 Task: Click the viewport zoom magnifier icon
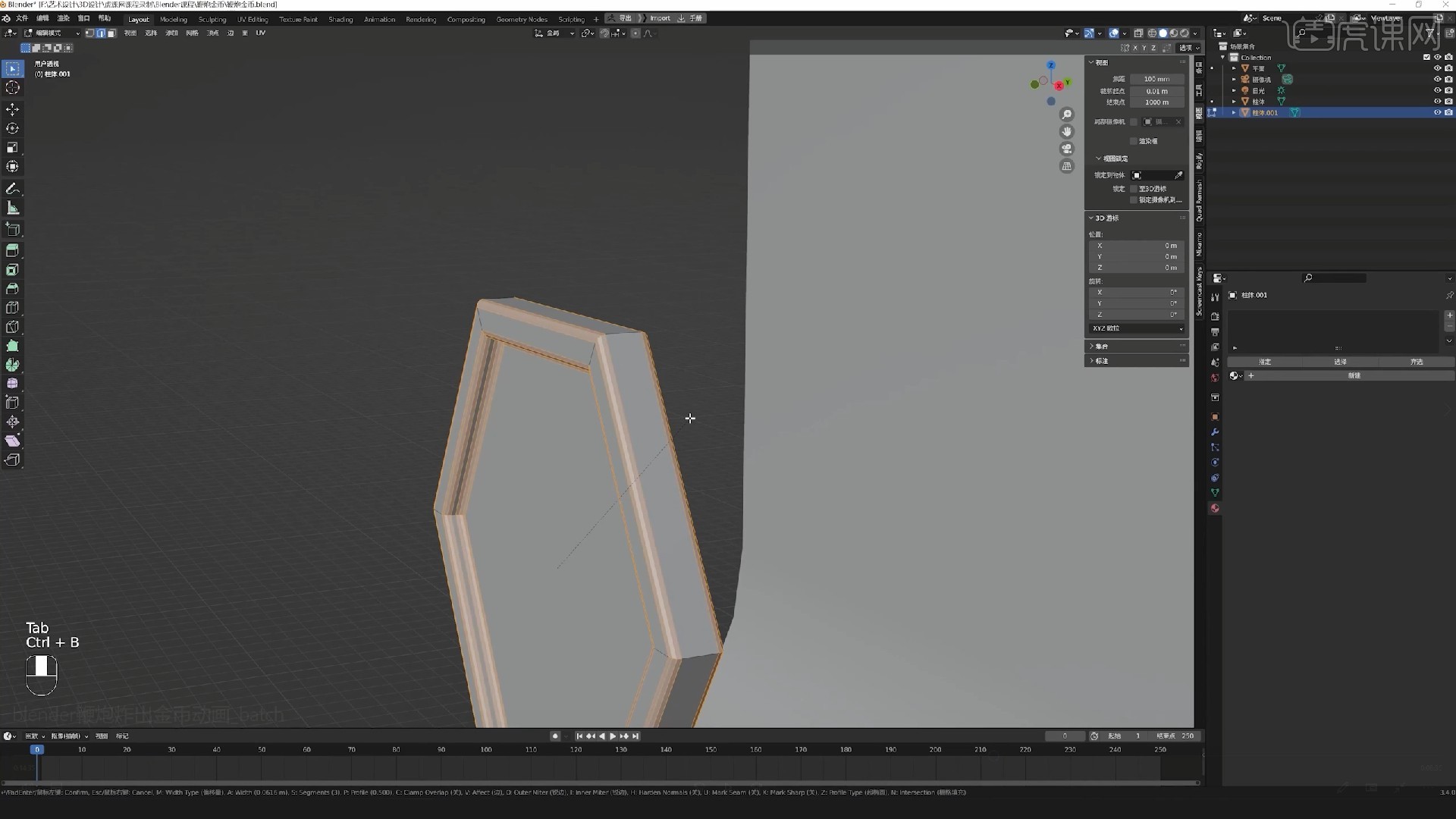tap(1067, 115)
